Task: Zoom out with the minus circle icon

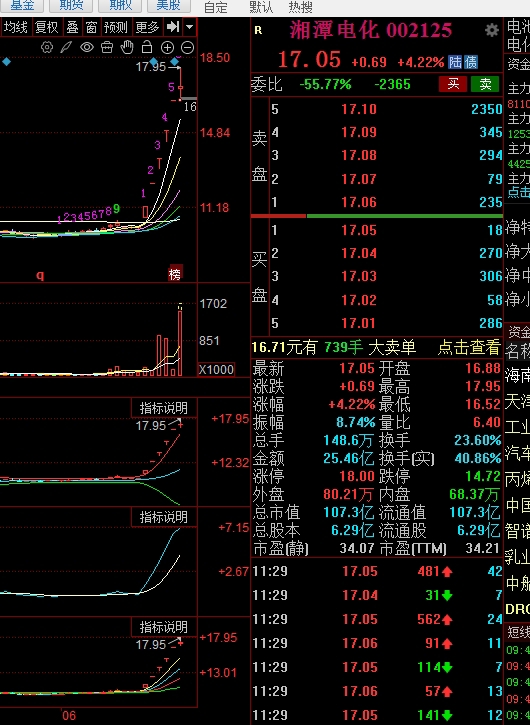Action: tap(187, 47)
